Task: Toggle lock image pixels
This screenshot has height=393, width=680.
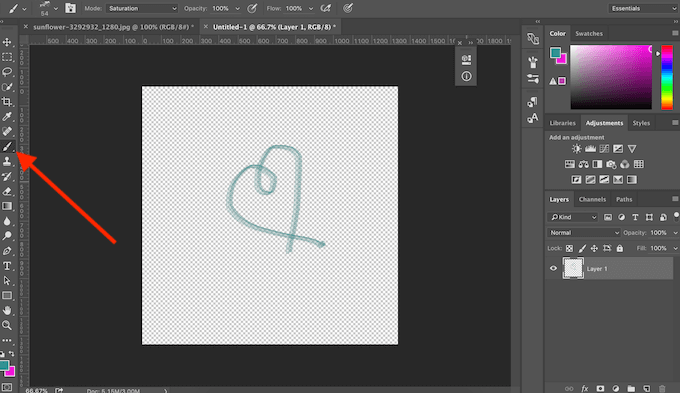Action: tap(582, 248)
